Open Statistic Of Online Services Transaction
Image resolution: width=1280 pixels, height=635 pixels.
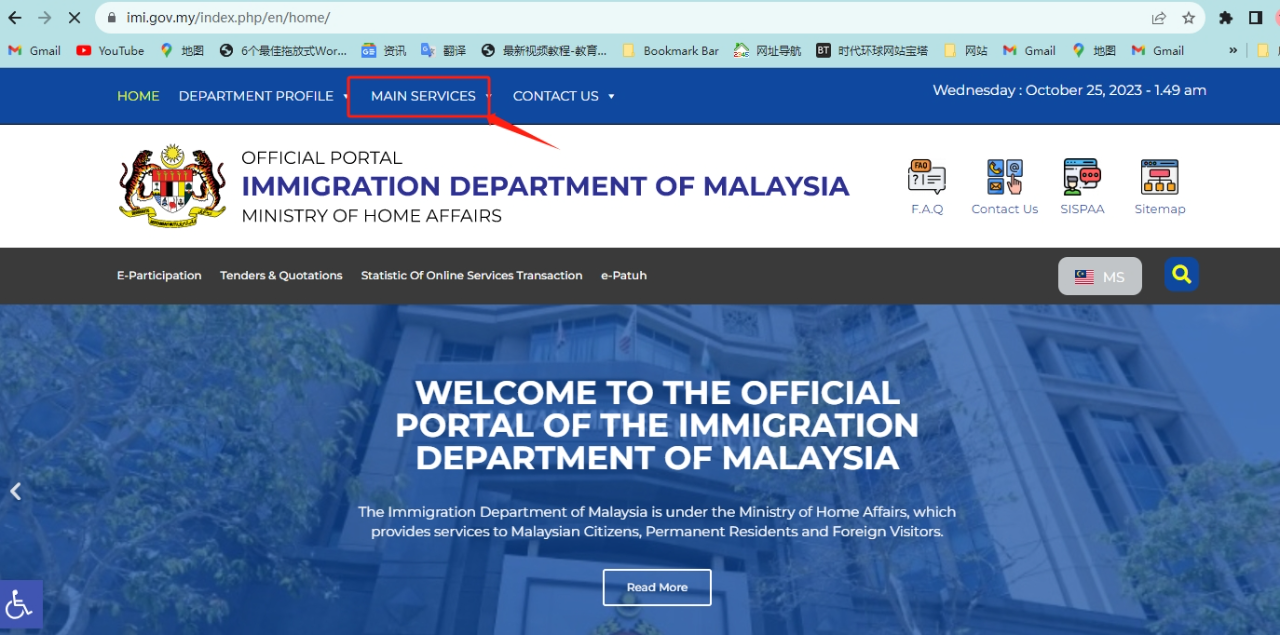tap(472, 275)
